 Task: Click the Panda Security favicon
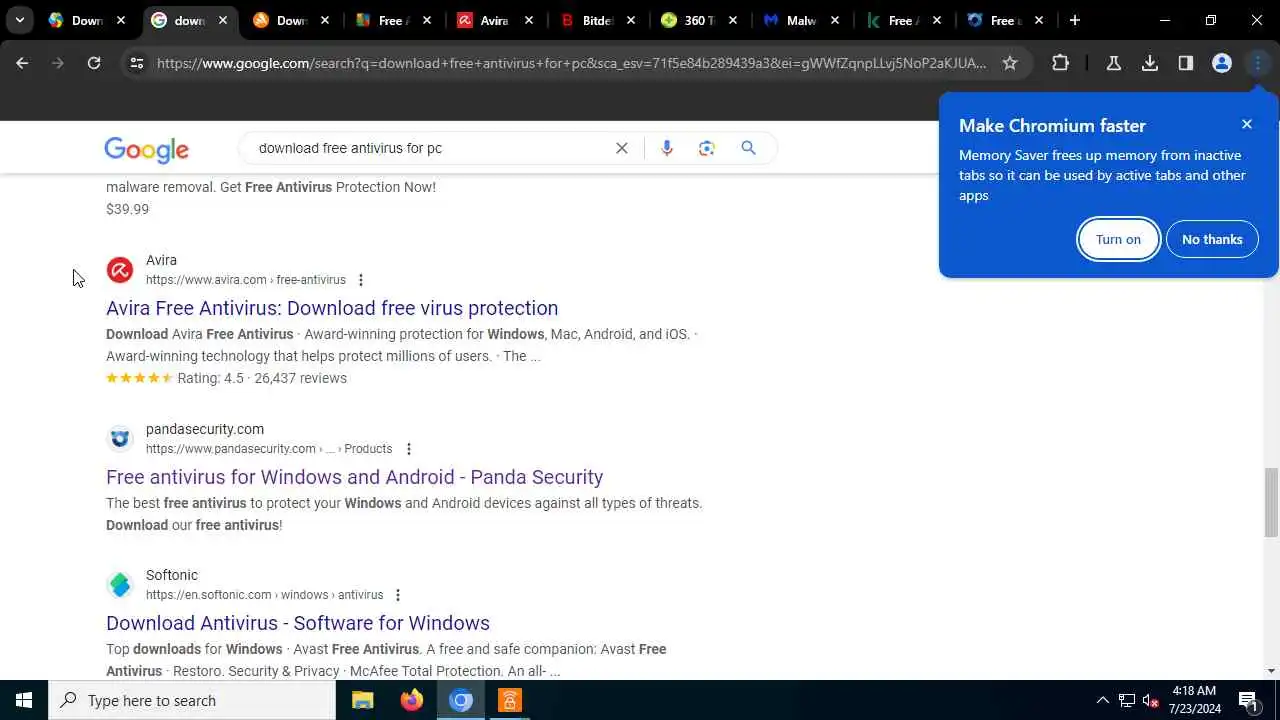120,439
